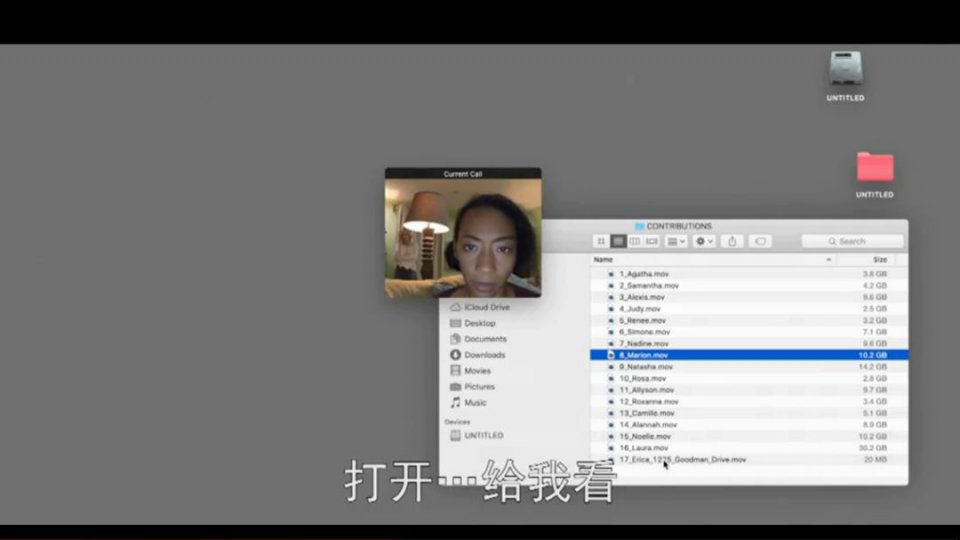Select the 17_Erica_1225_Goodman_Drive.mov file
960x540 pixels.
point(682,460)
